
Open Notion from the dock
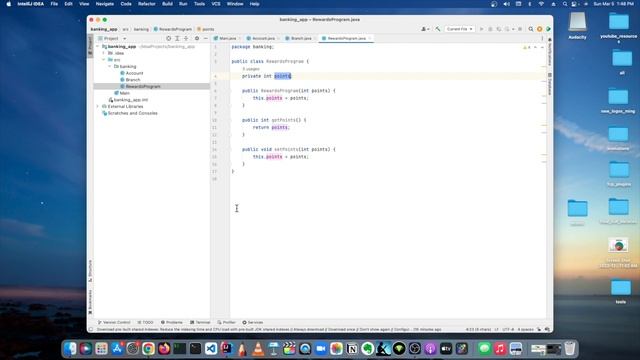point(352,349)
